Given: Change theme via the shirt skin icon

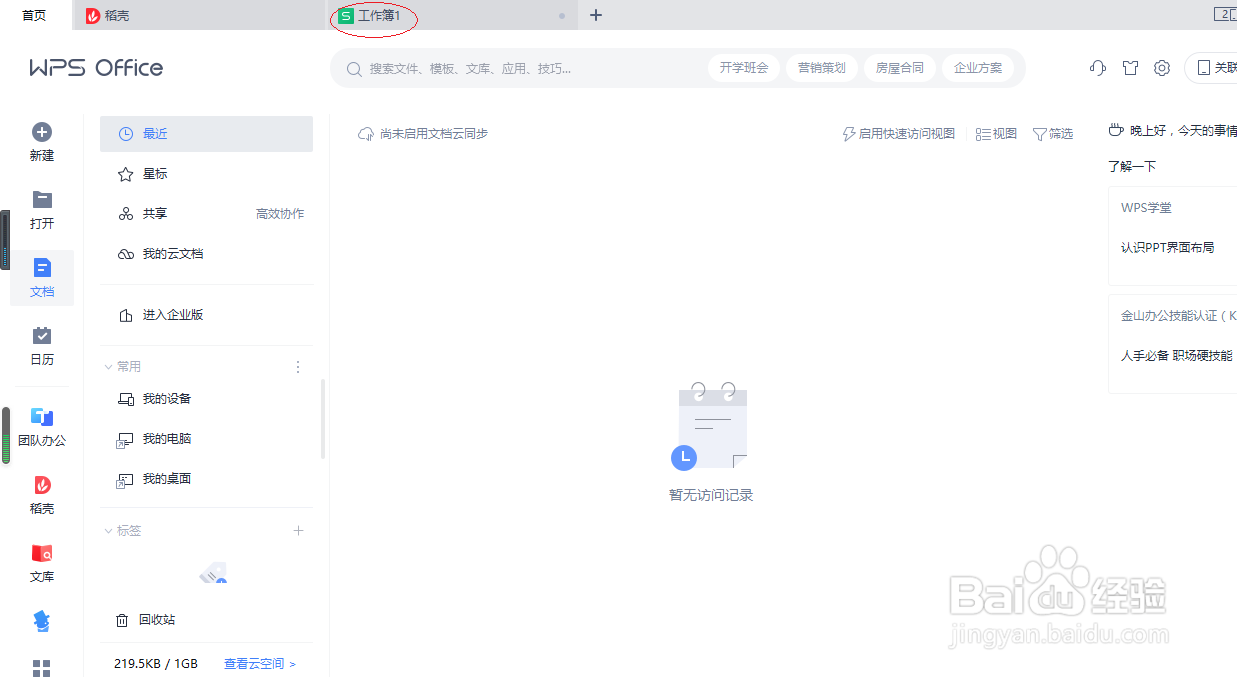Looking at the screenshot, I should 1130,68.
